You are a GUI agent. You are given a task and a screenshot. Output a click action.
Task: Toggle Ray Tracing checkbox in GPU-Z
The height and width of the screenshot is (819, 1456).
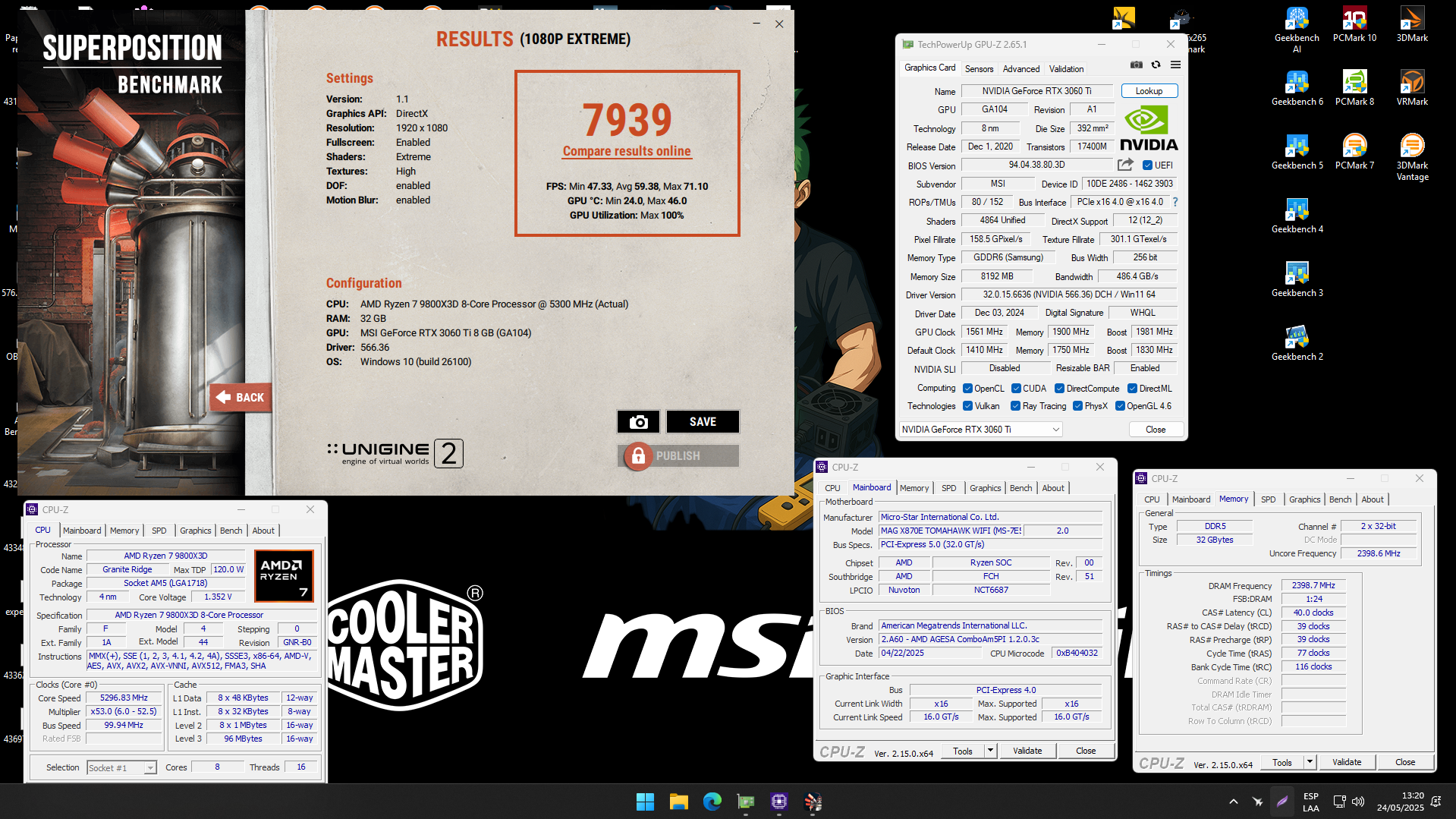(x=1015, y=406)
